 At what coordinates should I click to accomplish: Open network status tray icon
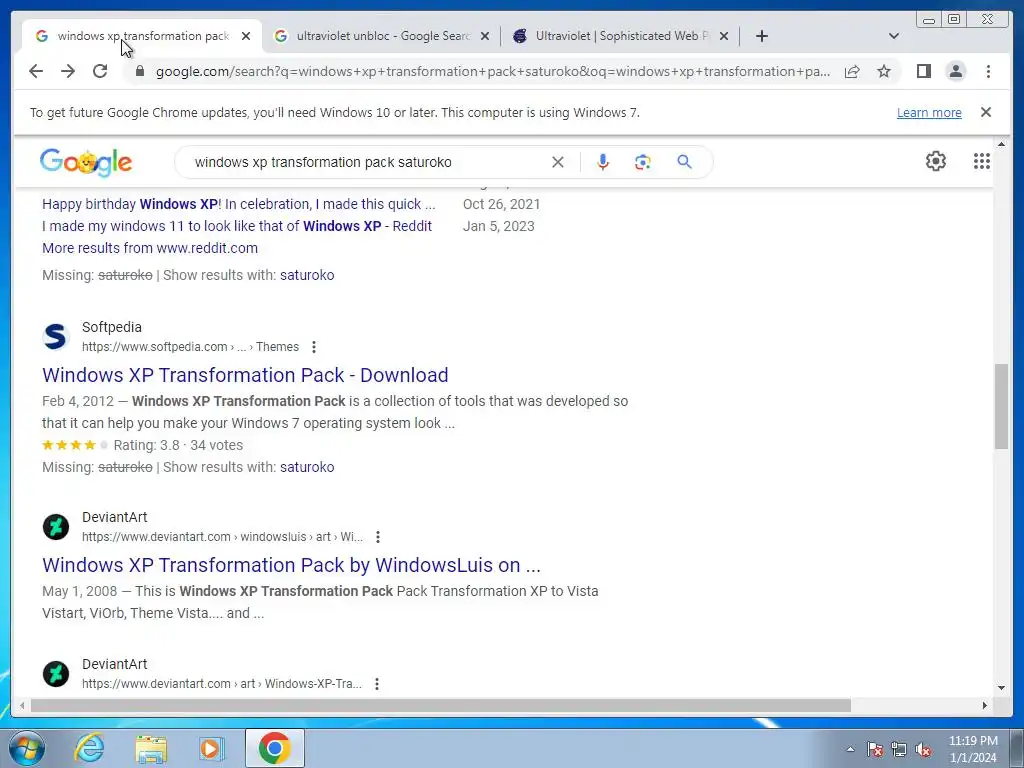[899, 749]
